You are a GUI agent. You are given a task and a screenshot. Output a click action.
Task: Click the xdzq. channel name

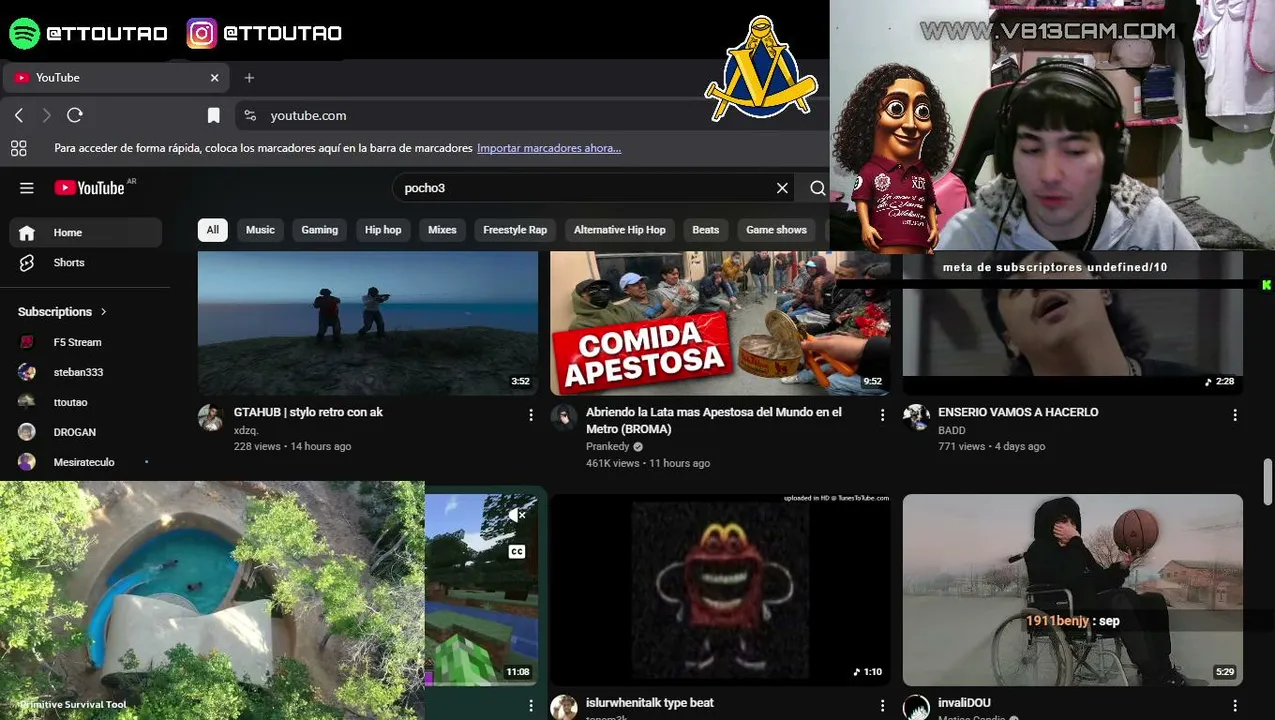point(246,430)
